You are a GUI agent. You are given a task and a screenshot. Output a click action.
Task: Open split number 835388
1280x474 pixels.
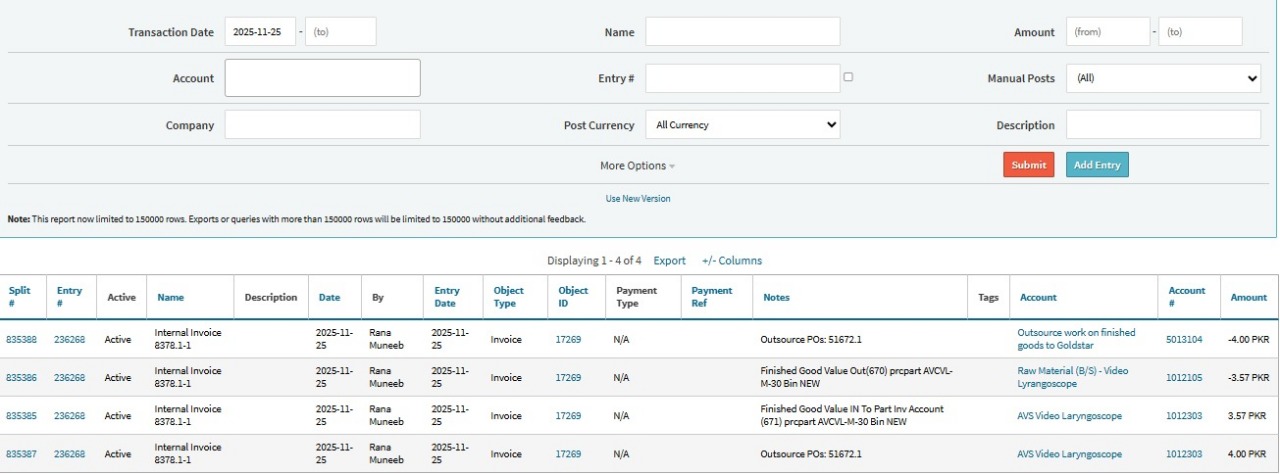tap(21, 340)
